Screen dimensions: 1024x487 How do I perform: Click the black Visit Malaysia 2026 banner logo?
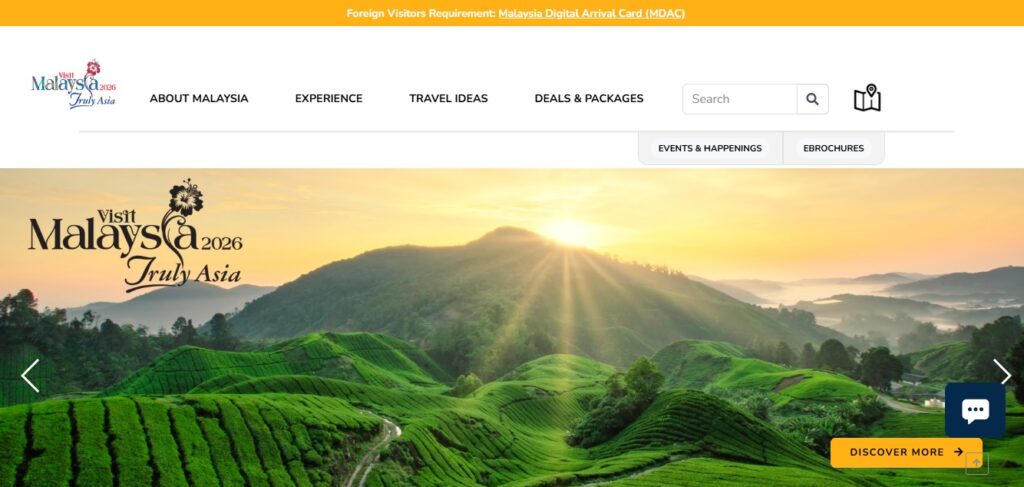click(135, 236)
